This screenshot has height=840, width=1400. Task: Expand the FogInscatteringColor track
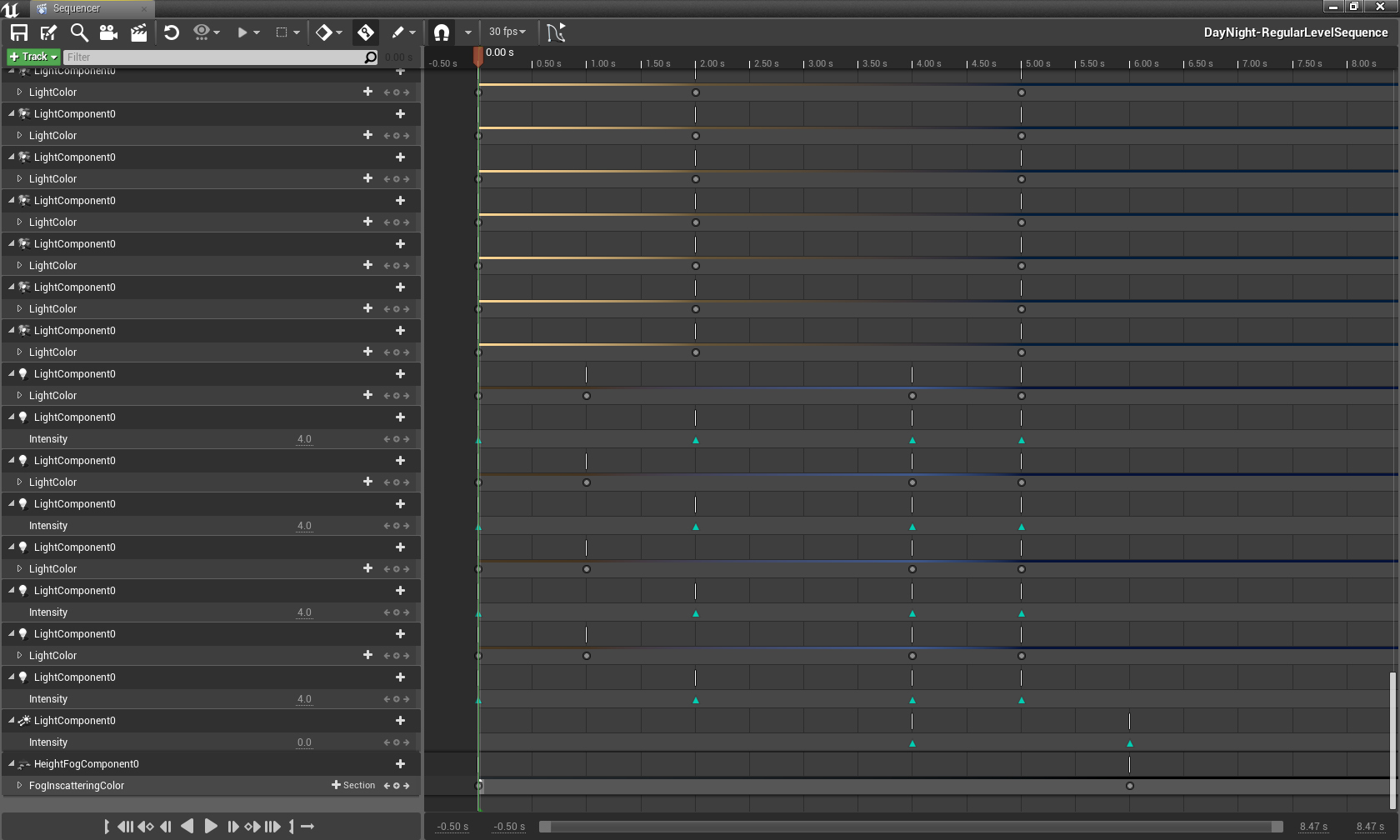(19, 786)
